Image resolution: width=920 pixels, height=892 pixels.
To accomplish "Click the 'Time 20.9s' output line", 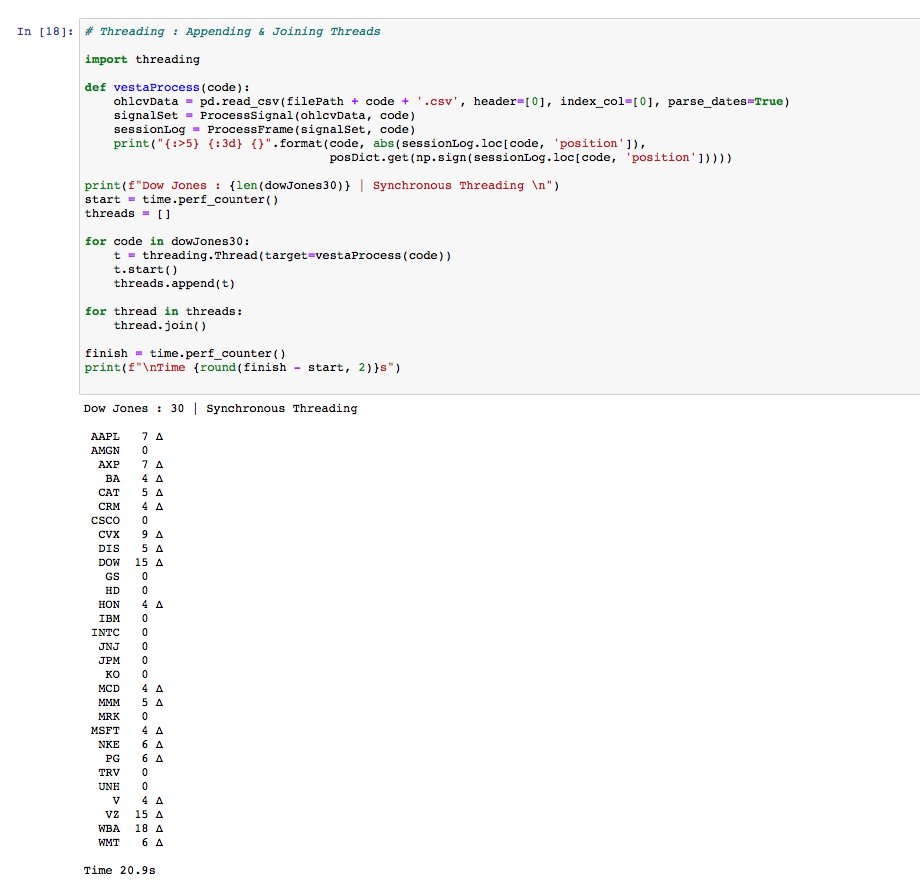I will (120, 871).
